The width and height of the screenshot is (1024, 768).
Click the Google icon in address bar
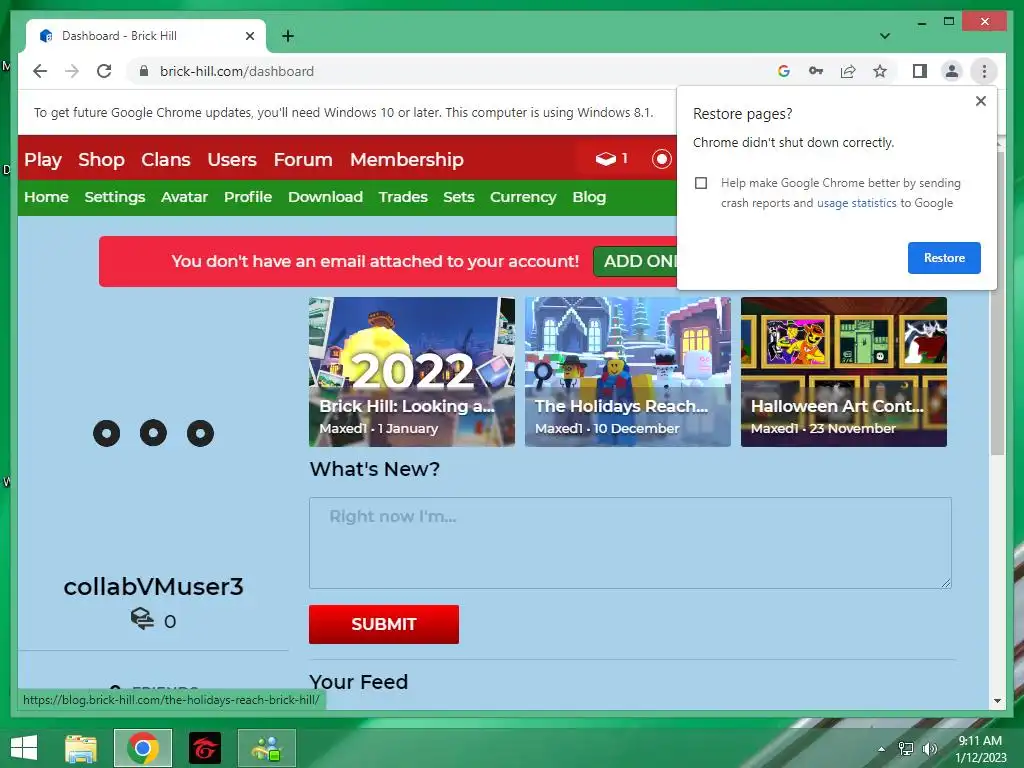[784, 71]
